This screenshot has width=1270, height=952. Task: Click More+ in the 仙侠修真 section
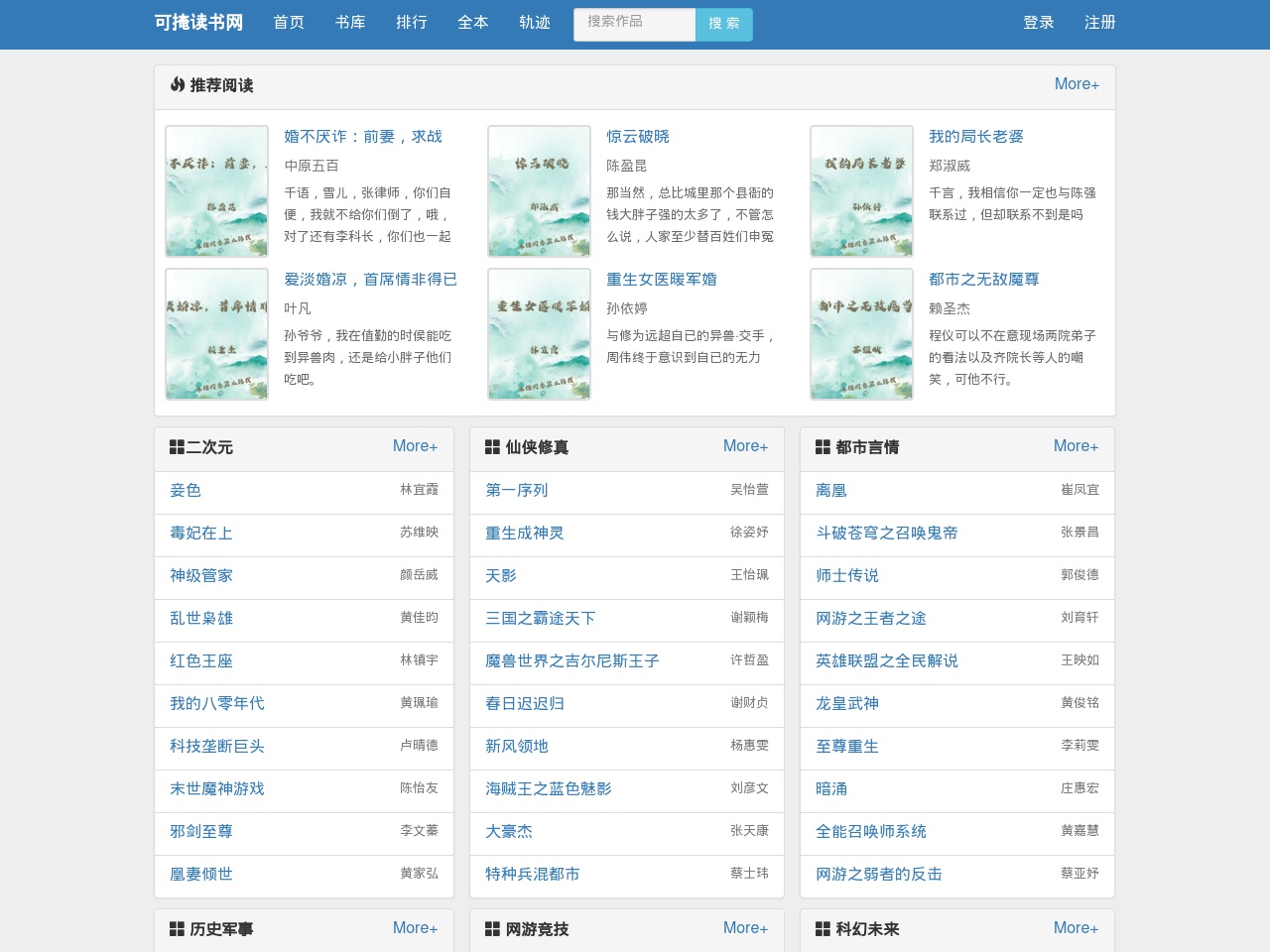pos(745,446)
